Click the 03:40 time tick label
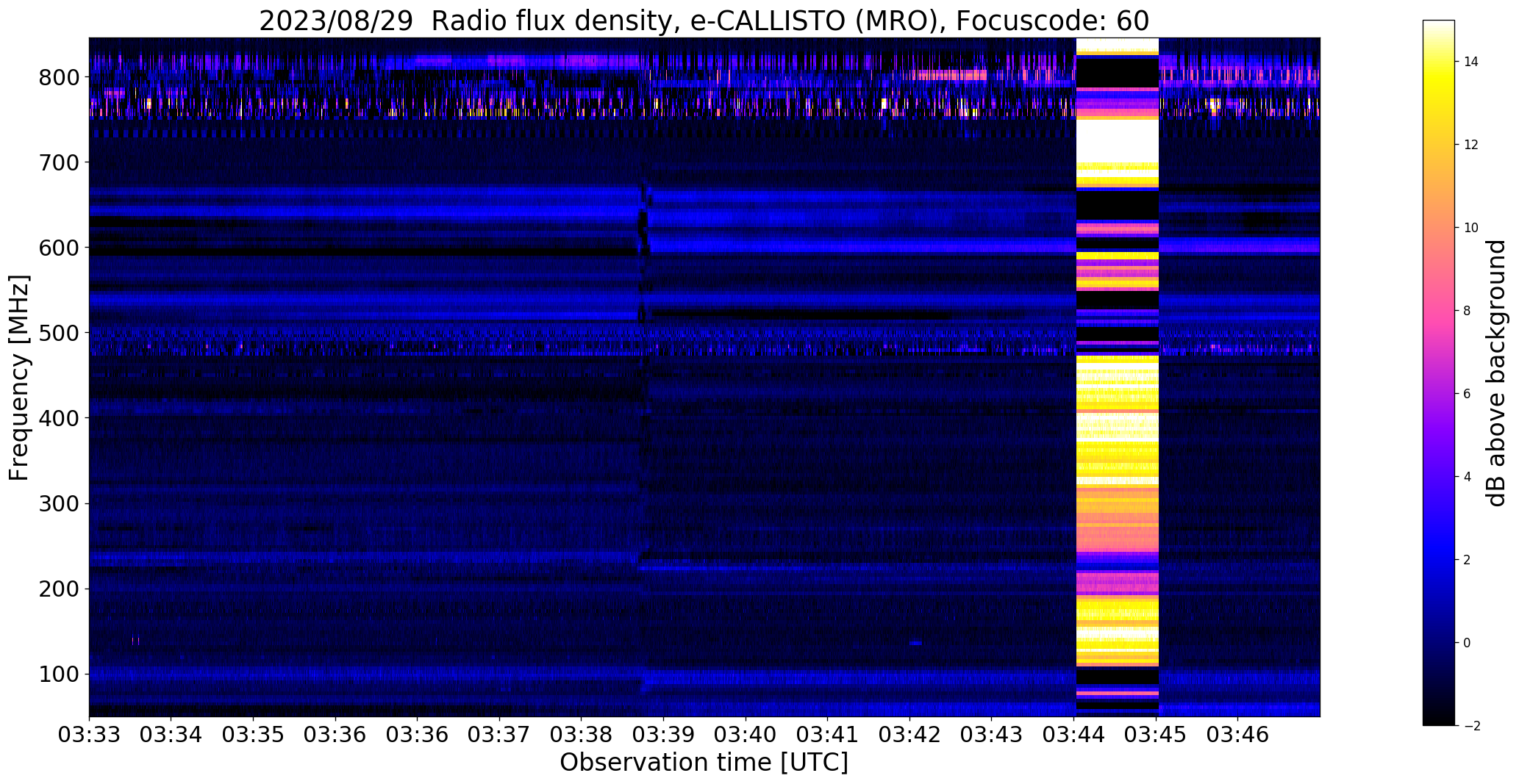Screen dimensions: 1519x784 [x=746, y=735]
